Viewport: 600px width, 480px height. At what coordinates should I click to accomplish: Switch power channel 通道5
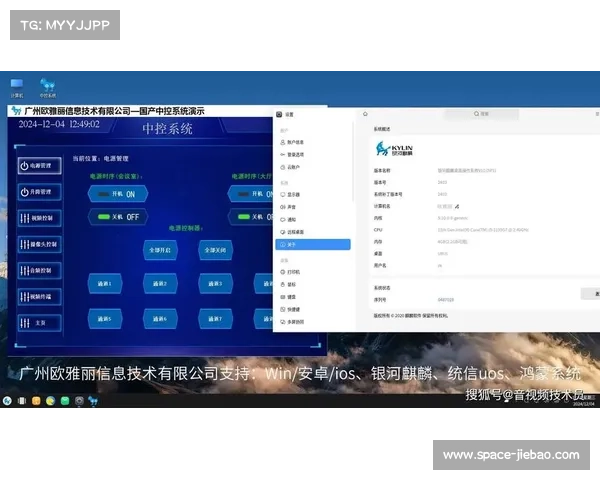coord(105,319)
